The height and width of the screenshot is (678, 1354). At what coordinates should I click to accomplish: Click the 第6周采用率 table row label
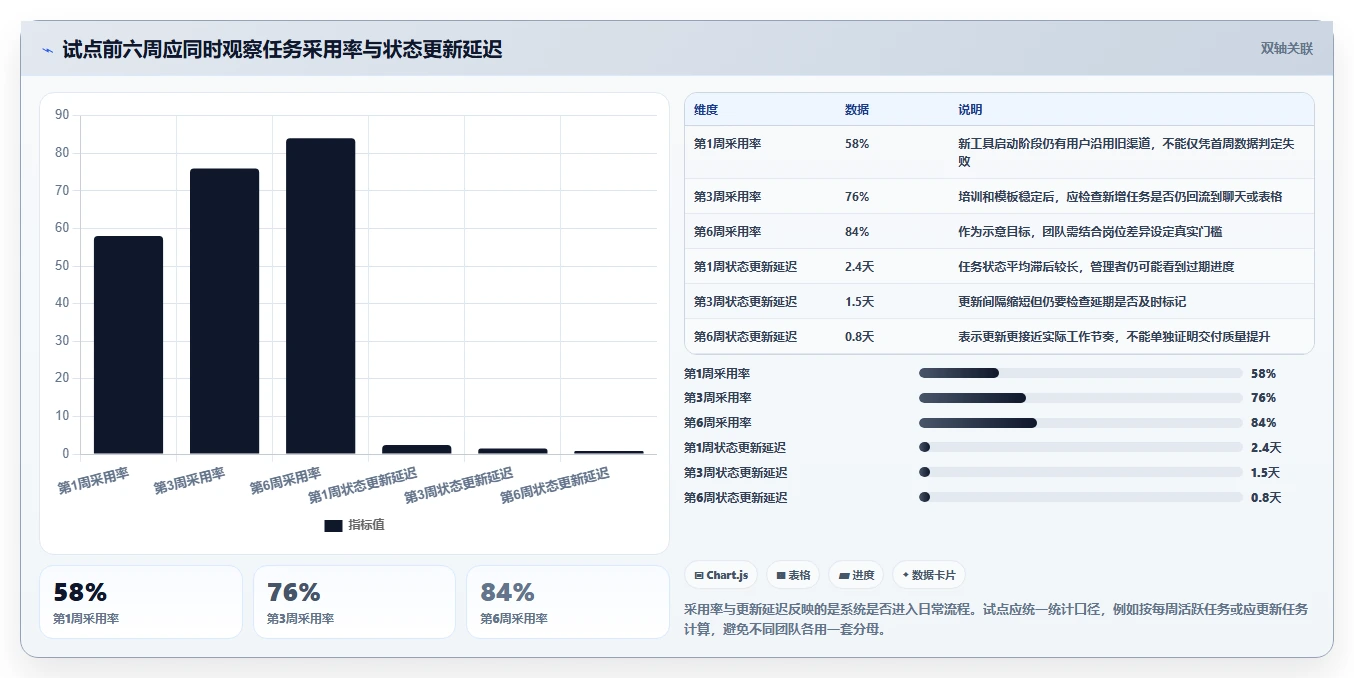coord(728,232)
